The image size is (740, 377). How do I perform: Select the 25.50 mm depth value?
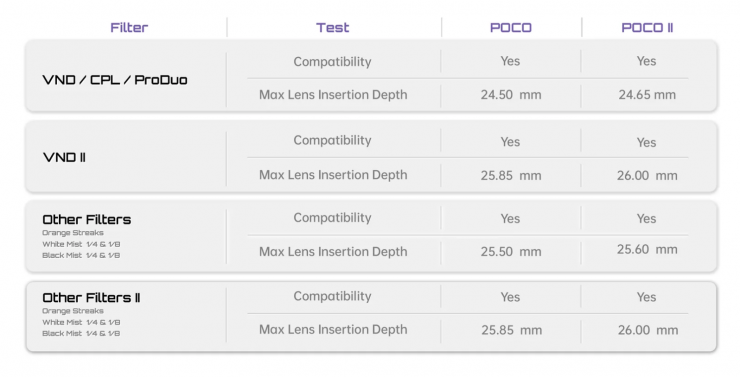(511, 251)
